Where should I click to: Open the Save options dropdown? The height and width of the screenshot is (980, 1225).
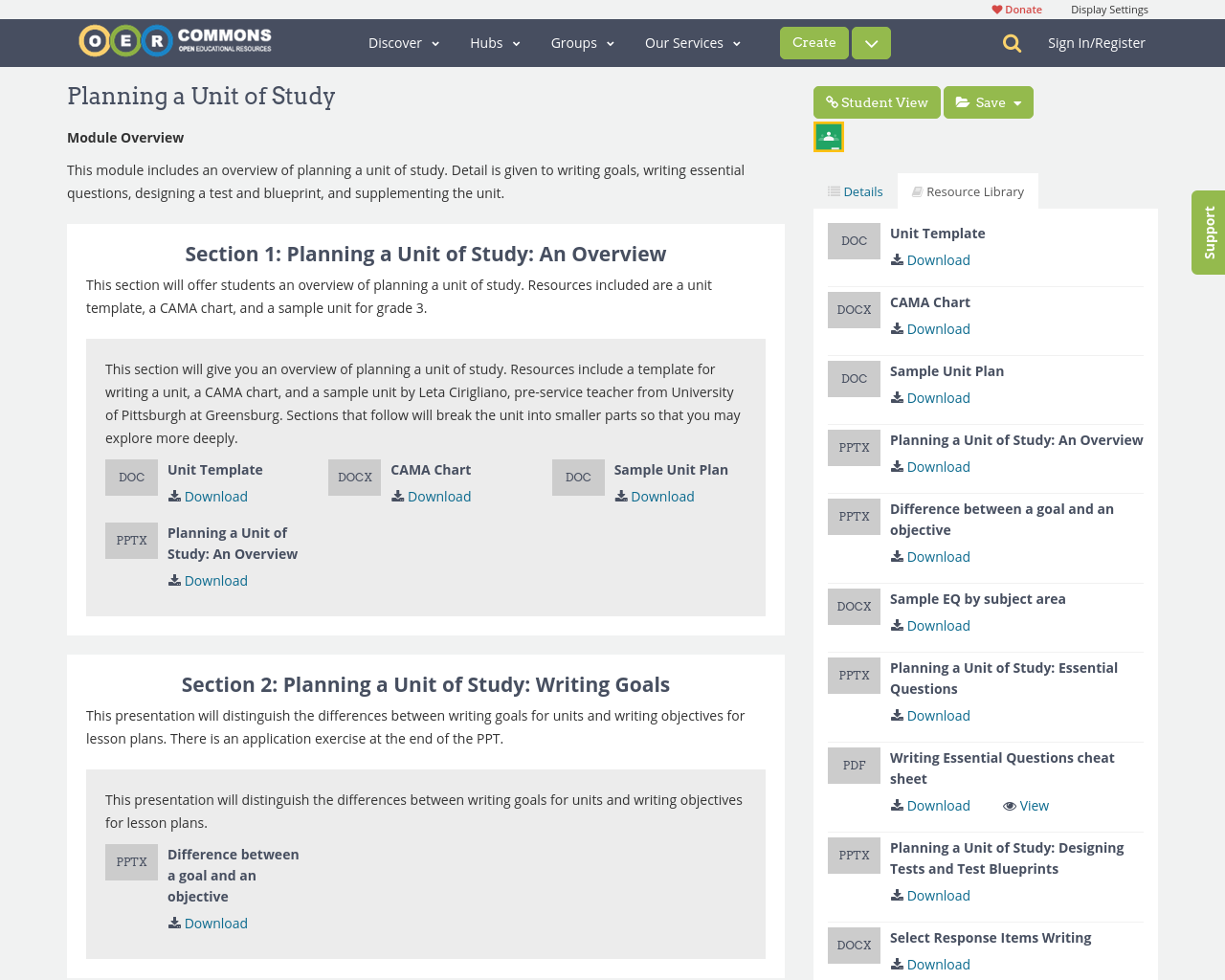point(1015,101)
